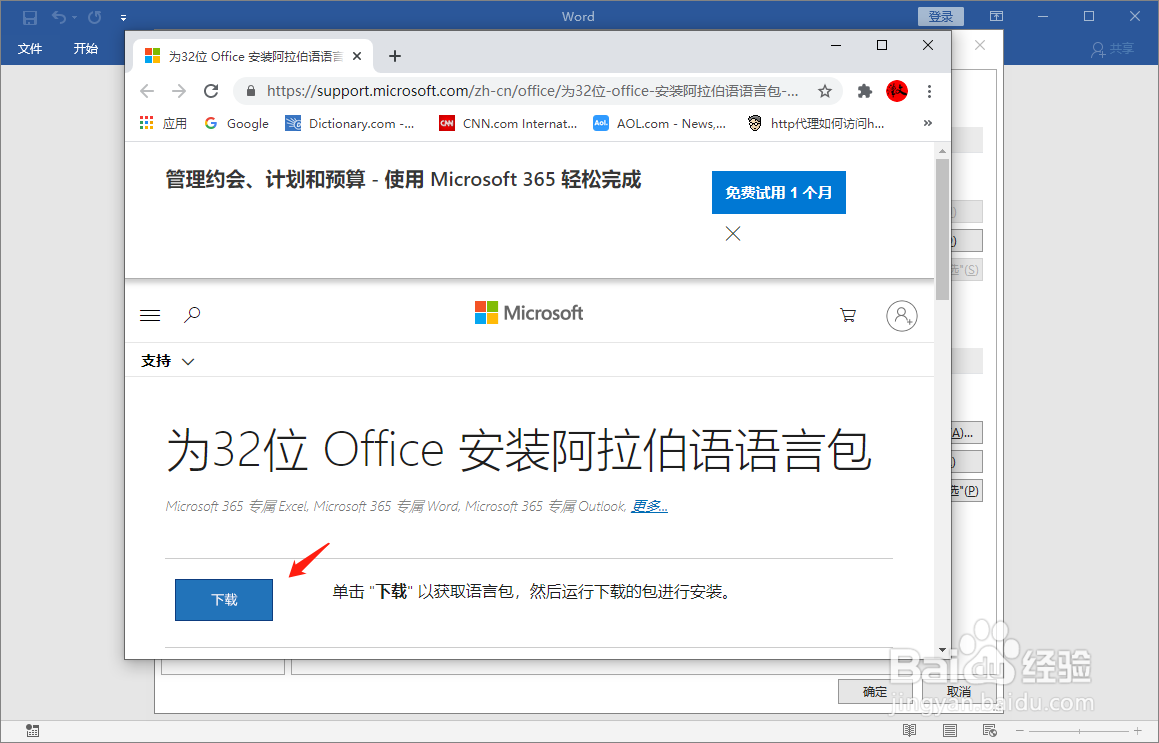Open the Dictionary.com bookmark
Image resolution: width=1159 pixels, height=743 pixels.
pos(350,123)
